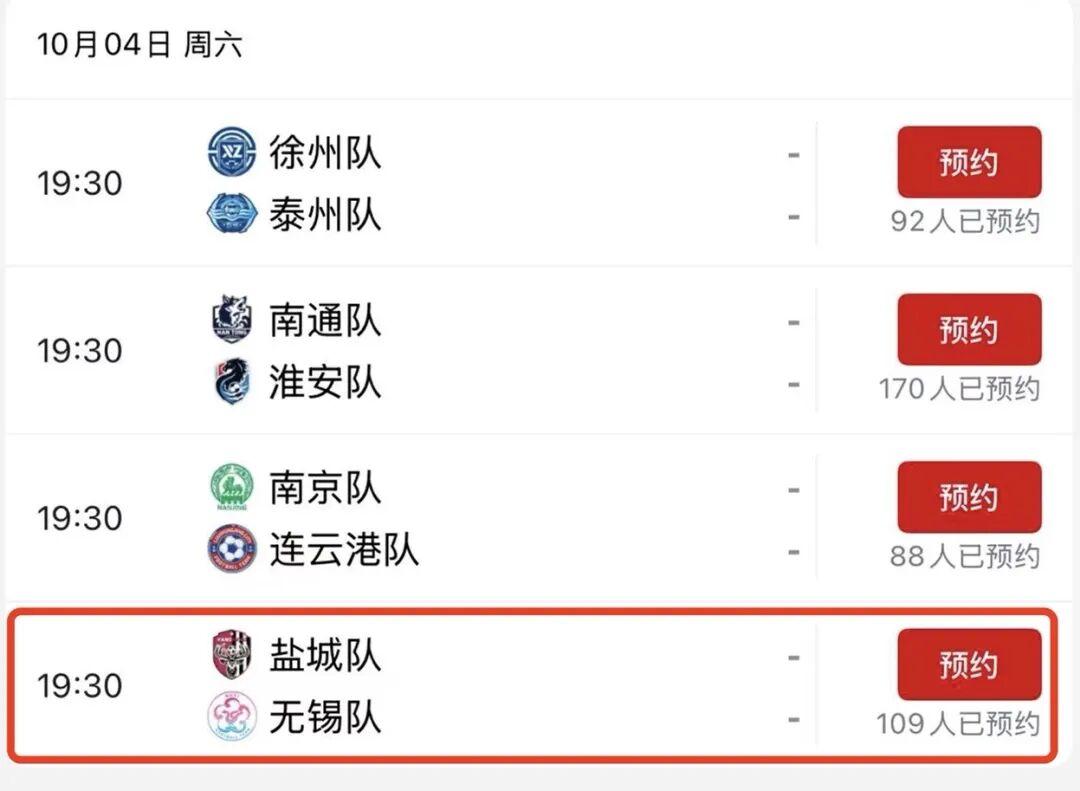Reserve the 盐城队 vs 无锡队 match
Viewport: 1080px width, 791px height.
(969, 664)
